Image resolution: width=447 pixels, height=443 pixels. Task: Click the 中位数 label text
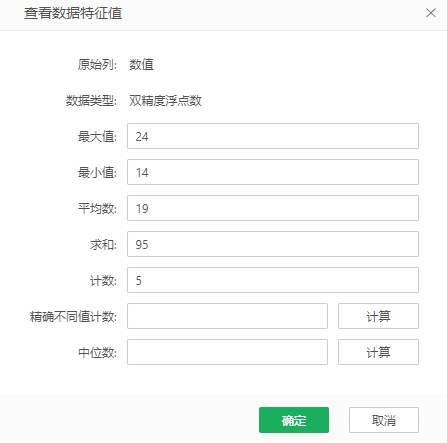pos(97,352)
